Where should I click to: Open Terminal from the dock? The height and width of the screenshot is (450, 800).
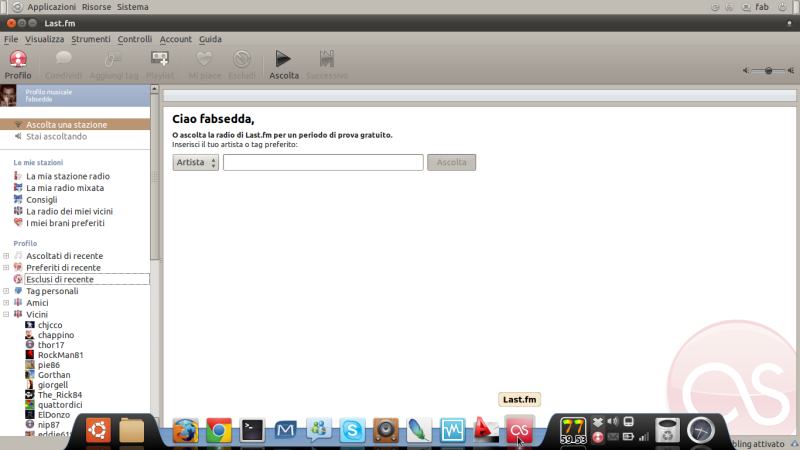(252, 431)
